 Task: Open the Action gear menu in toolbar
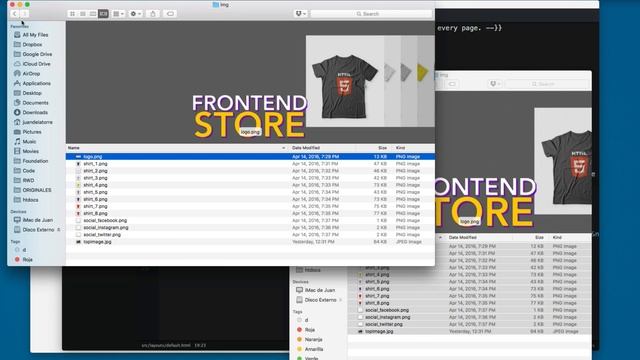(136, 14)
